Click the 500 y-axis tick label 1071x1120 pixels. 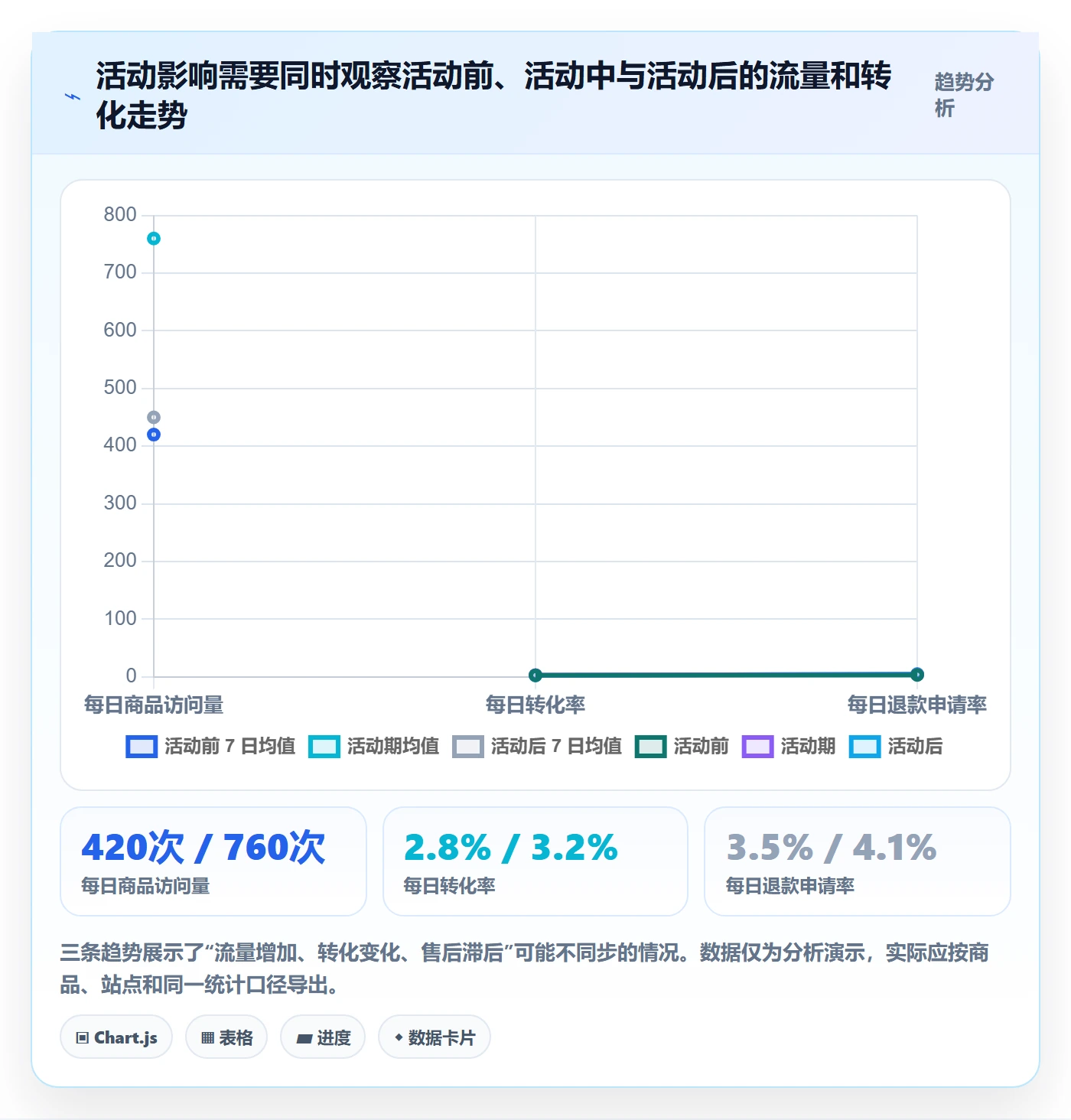(x=120, y=387)
